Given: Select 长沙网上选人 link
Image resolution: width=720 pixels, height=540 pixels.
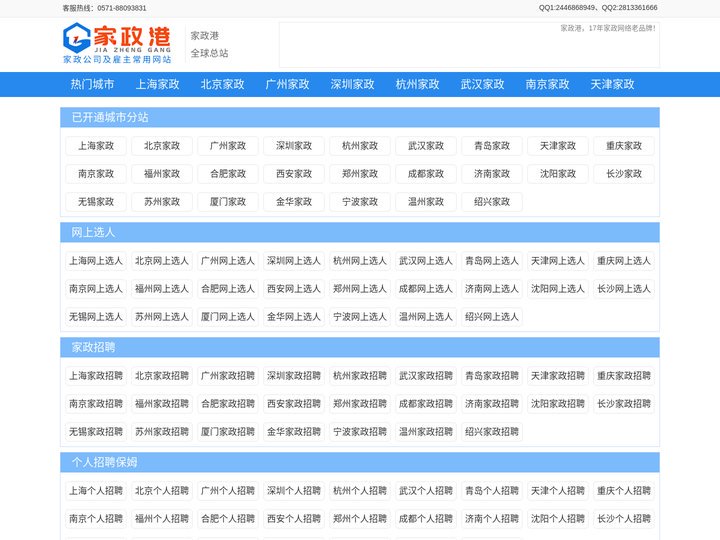Looking at the screenshot, I should [x=624, y=289].
